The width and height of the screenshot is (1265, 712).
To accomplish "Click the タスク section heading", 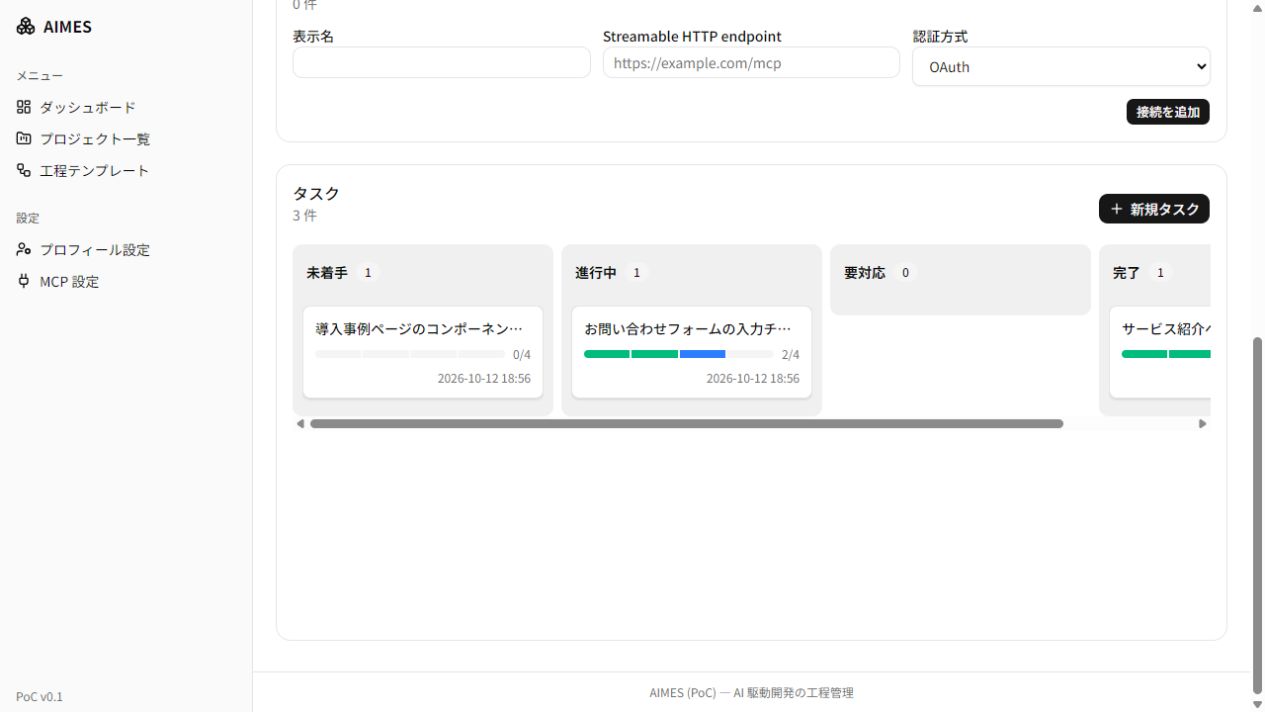I will 316,194.
